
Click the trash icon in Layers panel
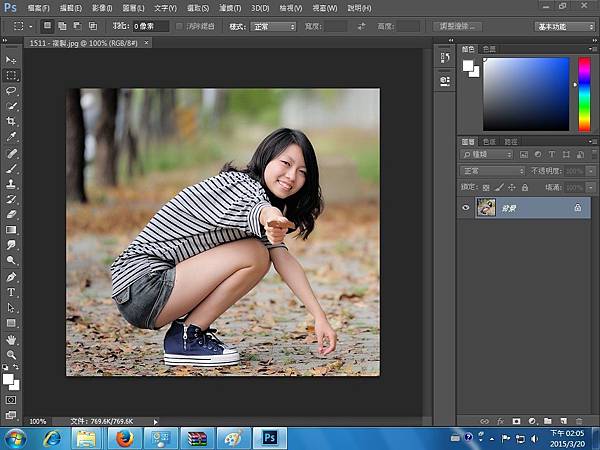579,421
